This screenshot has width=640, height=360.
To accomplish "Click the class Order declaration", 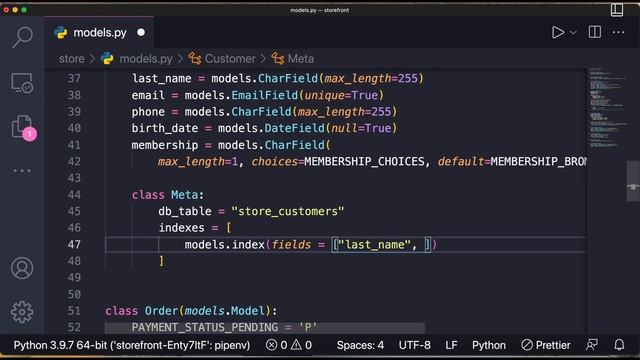I will (x=191, y=311).
